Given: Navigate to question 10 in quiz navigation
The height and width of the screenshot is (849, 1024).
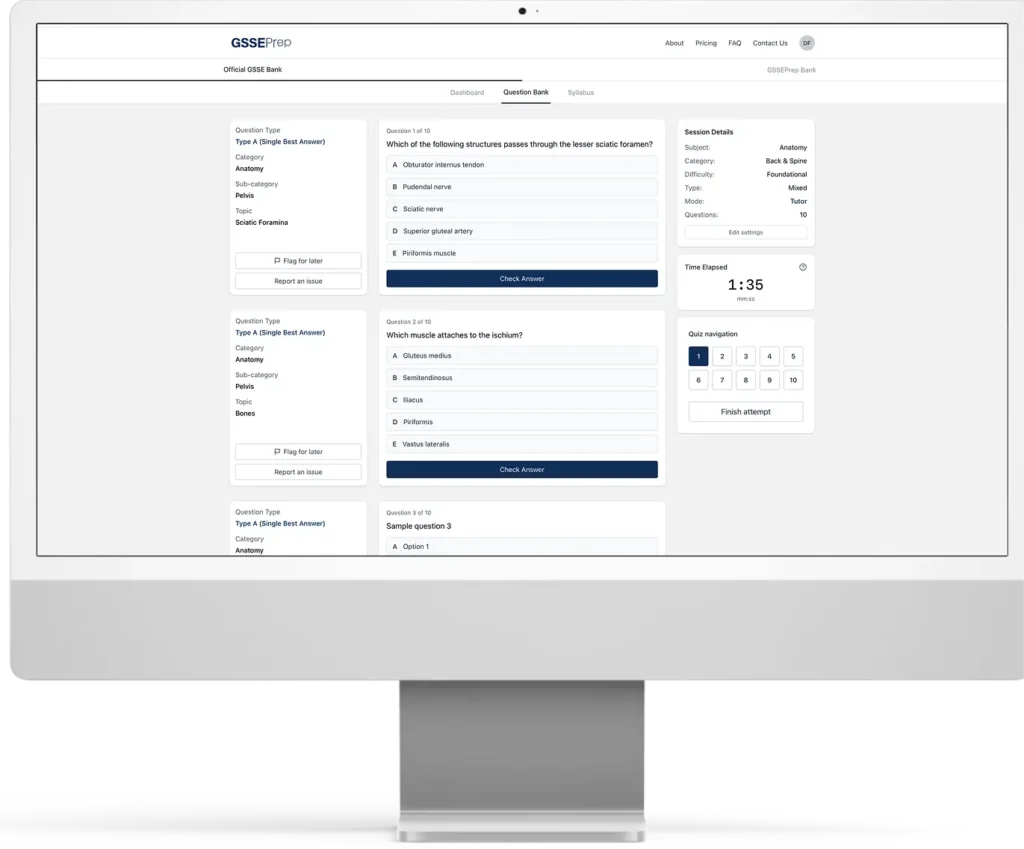Looking at the screenshot, I should (x=793, y=380).
